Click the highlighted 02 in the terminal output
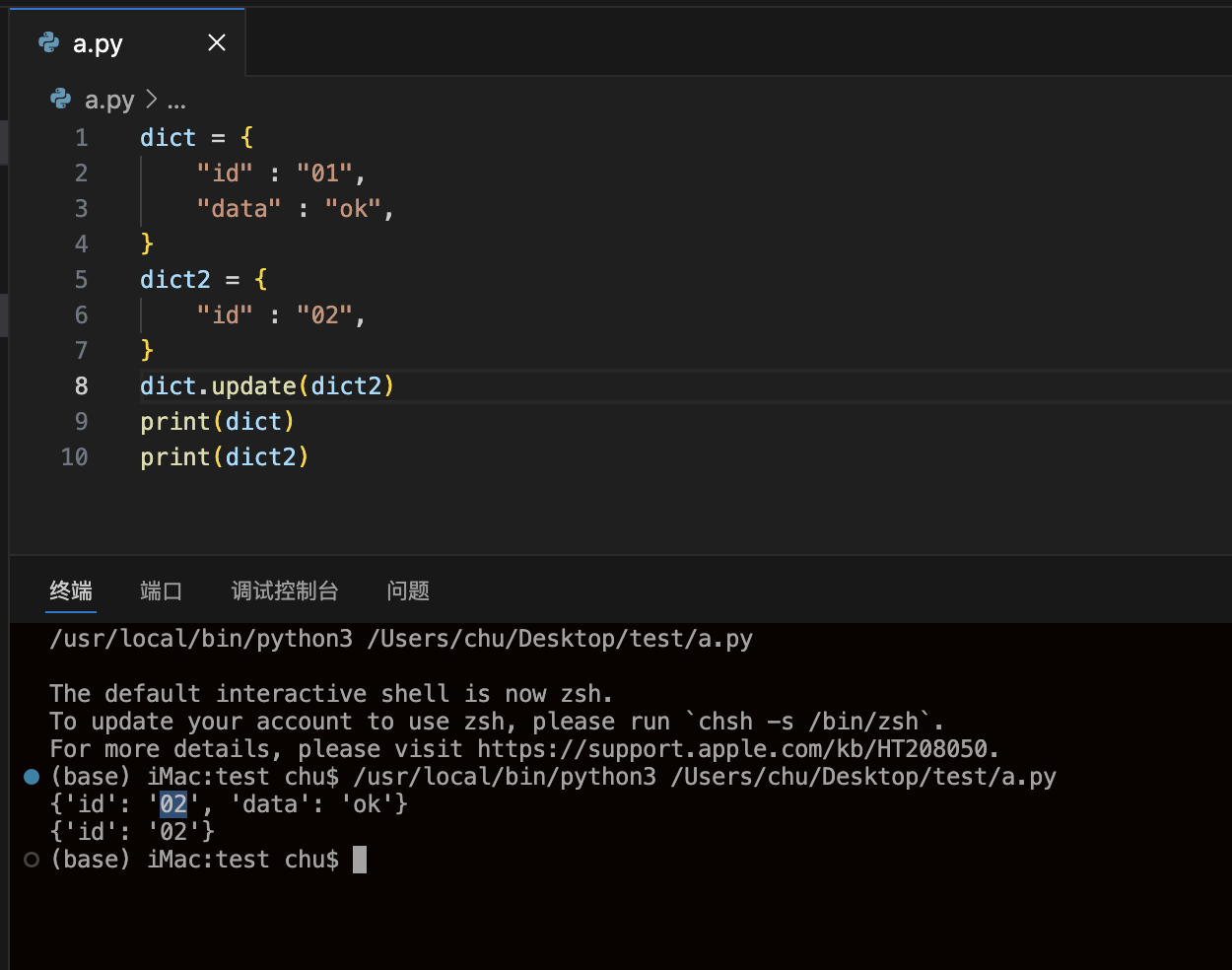The height and width of the screenshot is (970, 1232). click(173, 804)
